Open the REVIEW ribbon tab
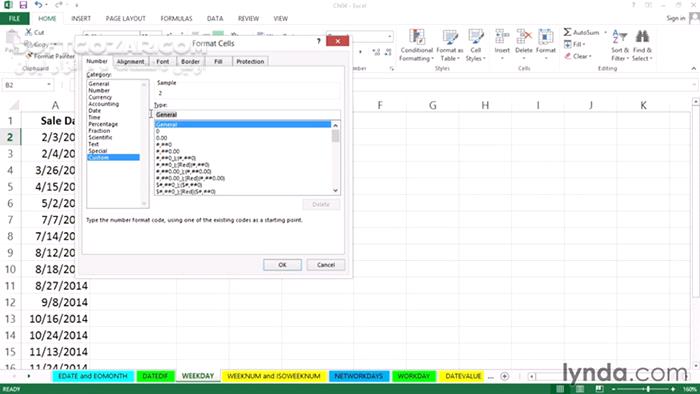This screenshot has height=394, width=700. pyautogui.click(x=248, y=18)
